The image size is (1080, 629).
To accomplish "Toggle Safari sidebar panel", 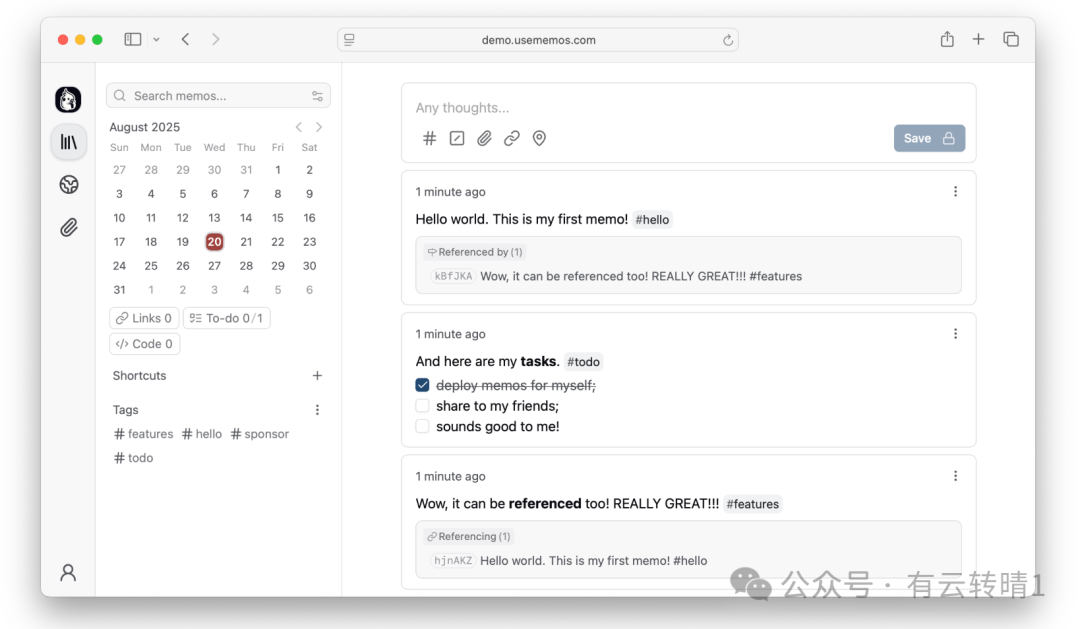I will pos(133,39).
